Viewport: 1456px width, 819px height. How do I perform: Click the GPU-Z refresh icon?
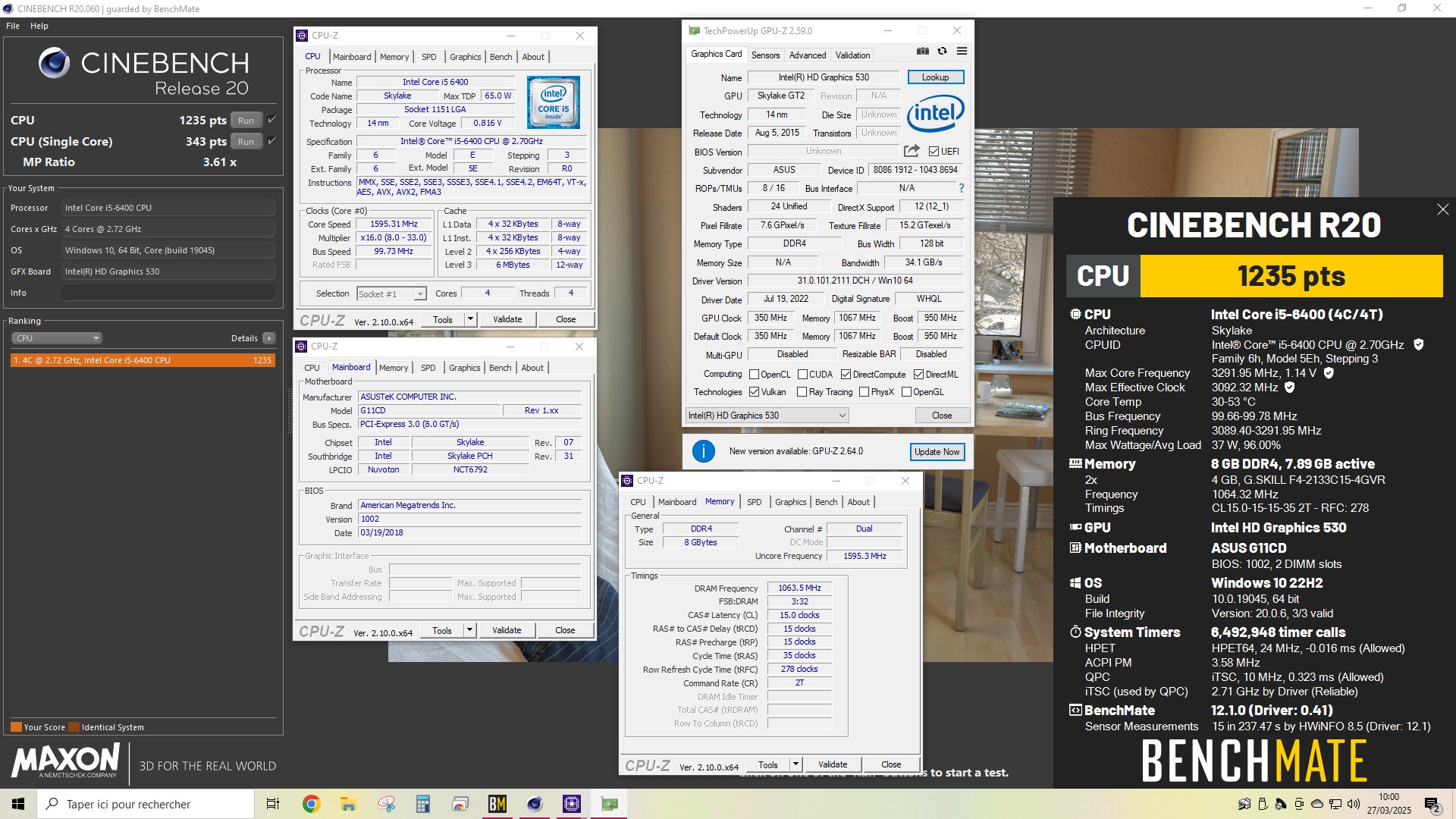942,52
